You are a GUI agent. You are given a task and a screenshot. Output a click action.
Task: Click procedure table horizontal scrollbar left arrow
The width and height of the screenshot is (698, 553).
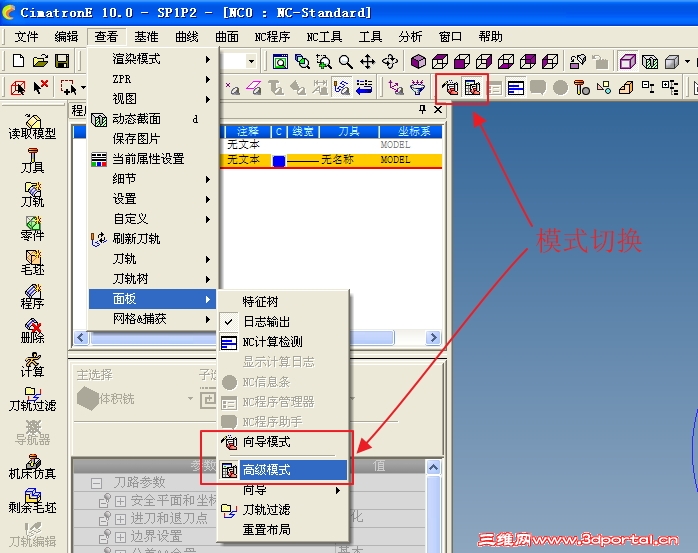[x=80, y=337]
